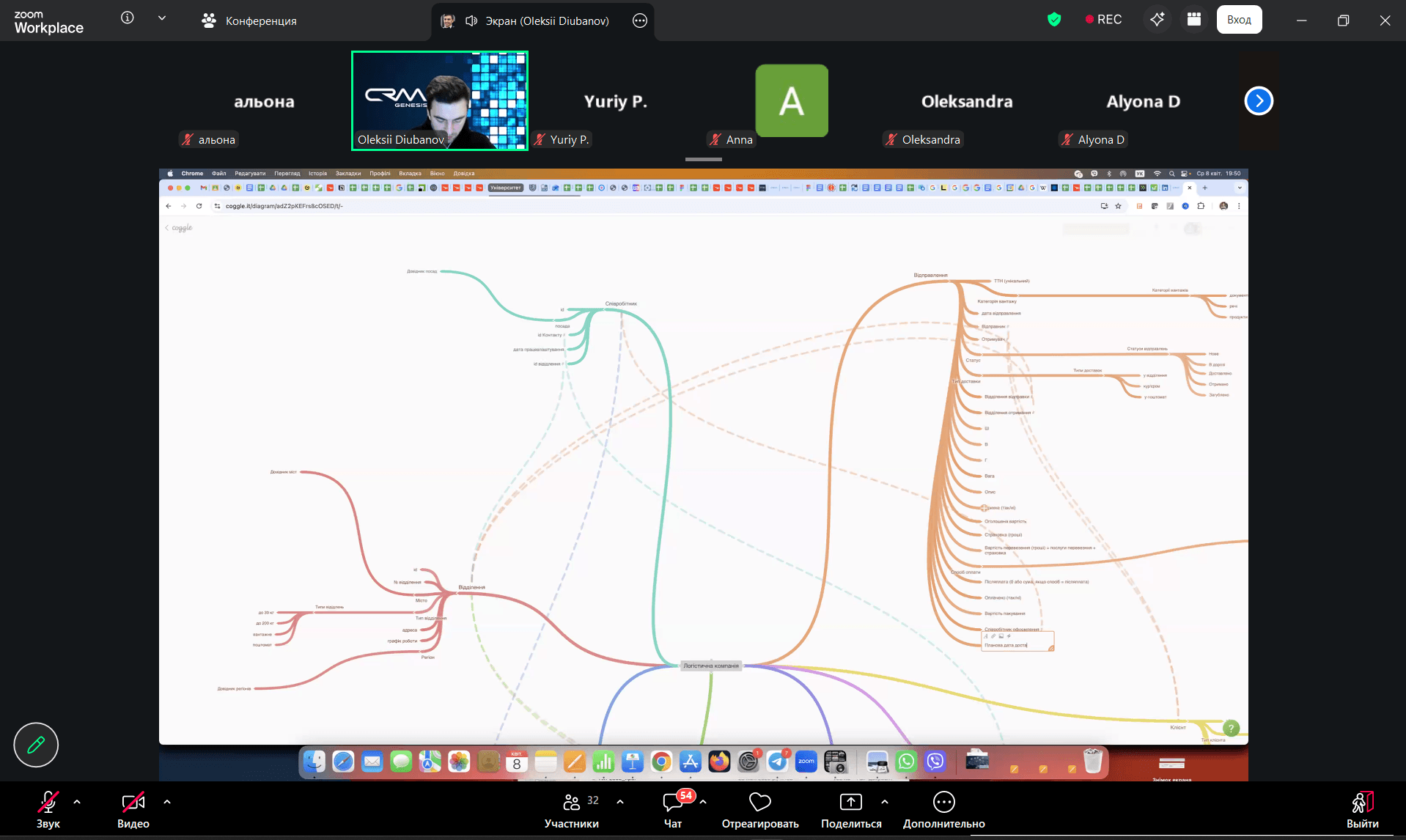Turn on camera with Video button

point(133,809)
